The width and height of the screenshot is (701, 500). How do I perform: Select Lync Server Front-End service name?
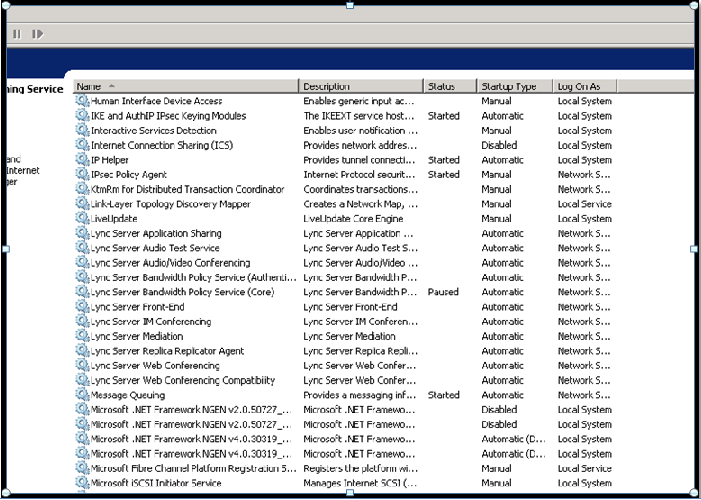(138, 307)
